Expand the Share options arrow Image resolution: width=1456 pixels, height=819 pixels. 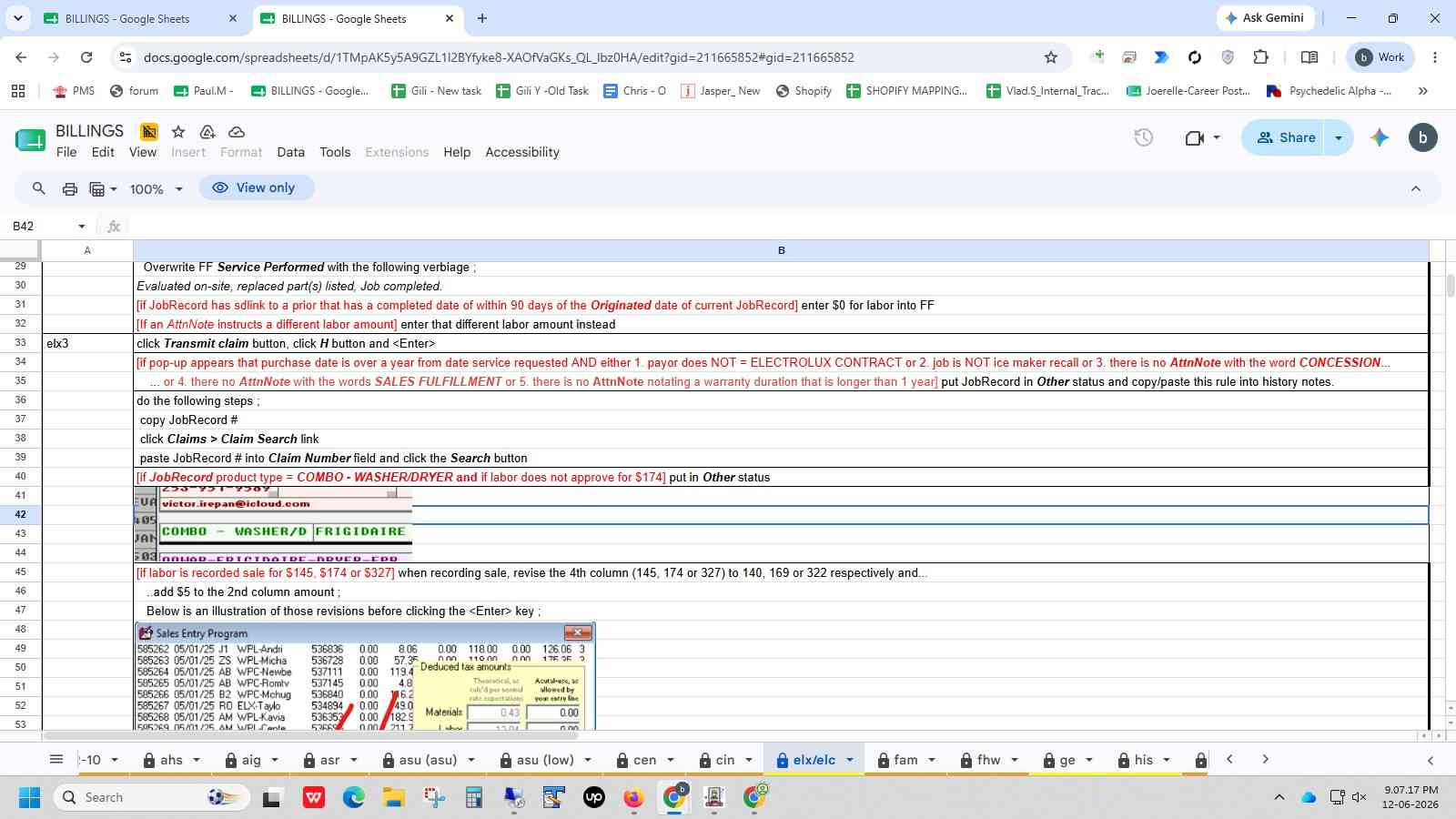(x=1339, y=137)
